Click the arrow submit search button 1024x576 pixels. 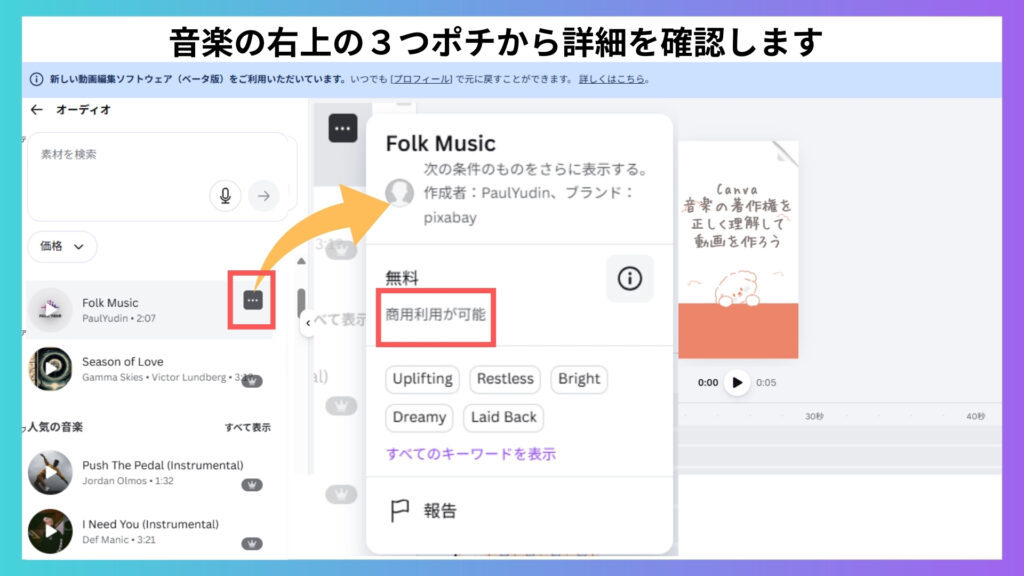[264, 196]
